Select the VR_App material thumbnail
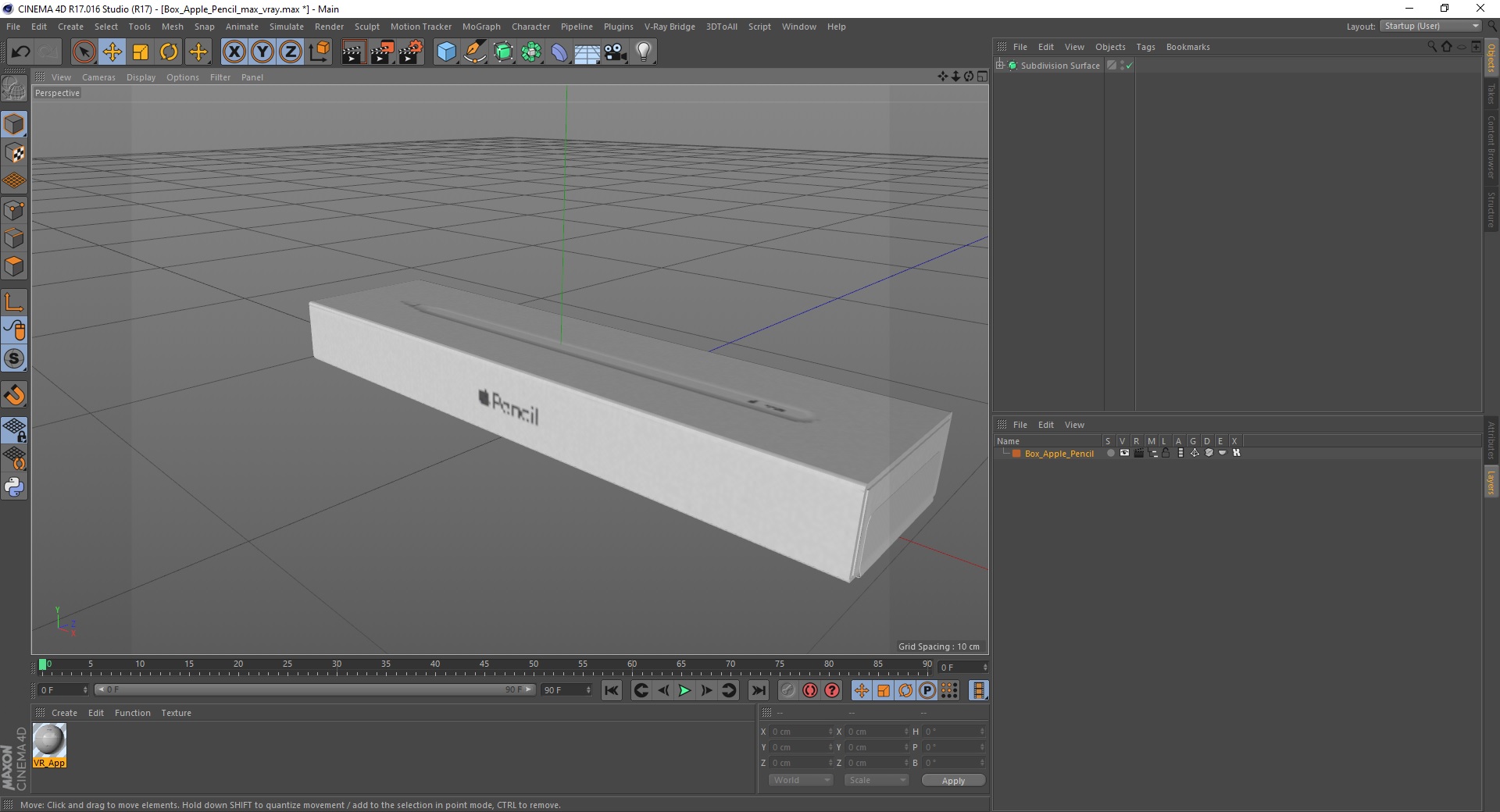1500x812 pixels. click(49, 741)
